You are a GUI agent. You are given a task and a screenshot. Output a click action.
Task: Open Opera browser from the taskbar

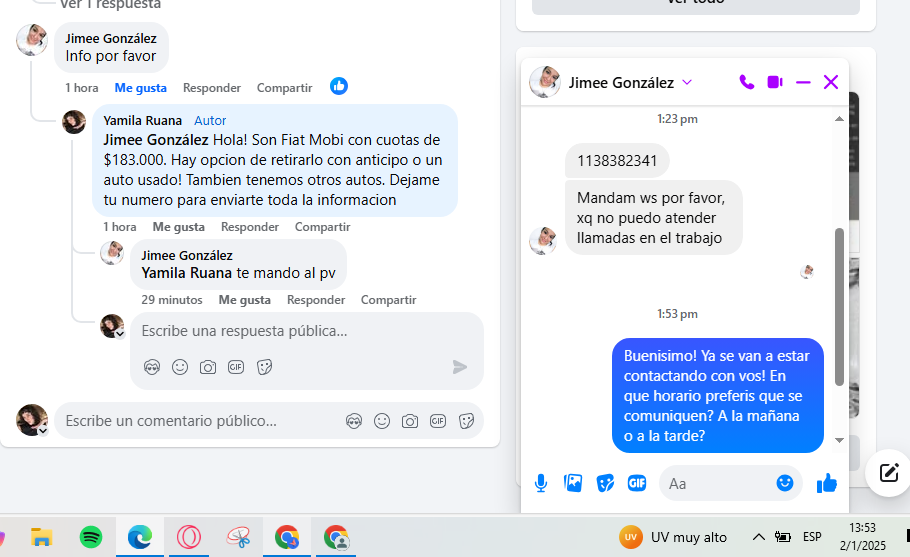tap(189, 537)
